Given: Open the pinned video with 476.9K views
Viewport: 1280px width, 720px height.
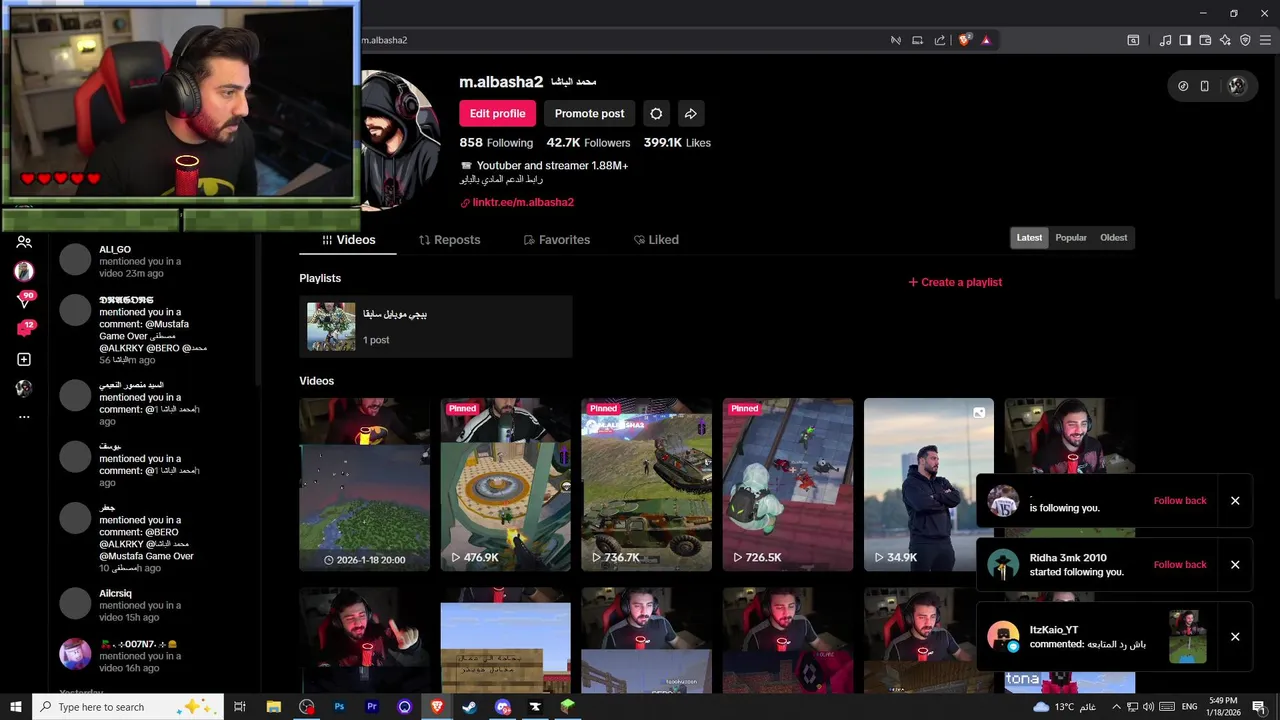Looking at the screenshot, I should click(x=505, y=485).
